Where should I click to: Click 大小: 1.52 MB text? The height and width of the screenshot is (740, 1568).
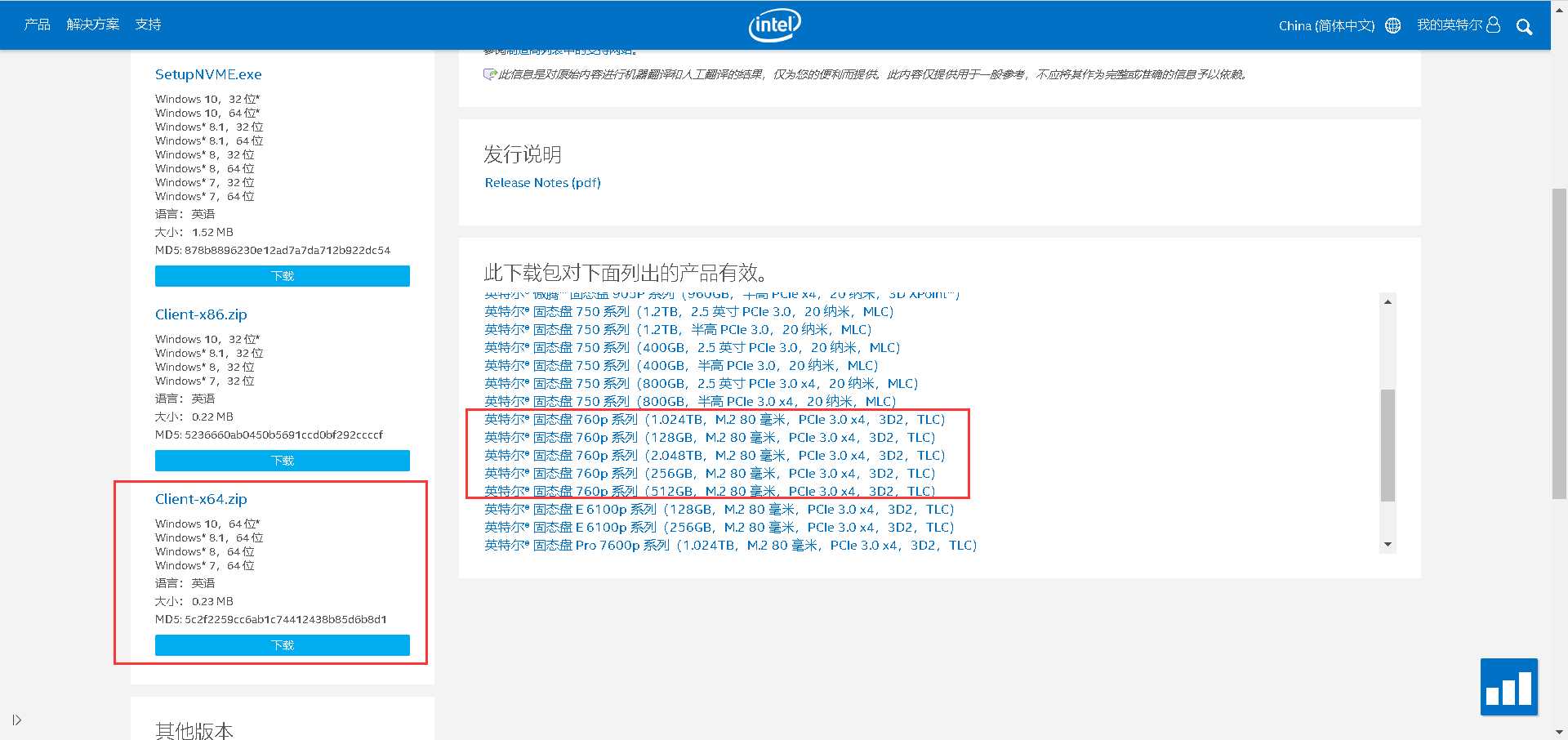pyautogui.click(x=194, y=233)
